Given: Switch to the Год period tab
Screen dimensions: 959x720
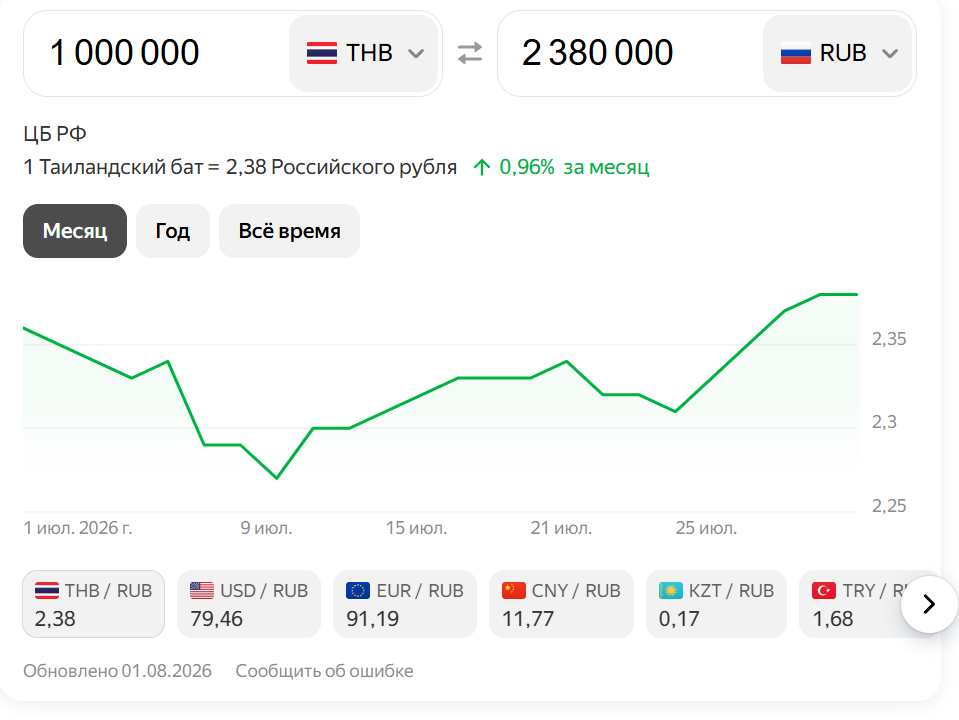Looking at the screenshot, I should 172,231.
